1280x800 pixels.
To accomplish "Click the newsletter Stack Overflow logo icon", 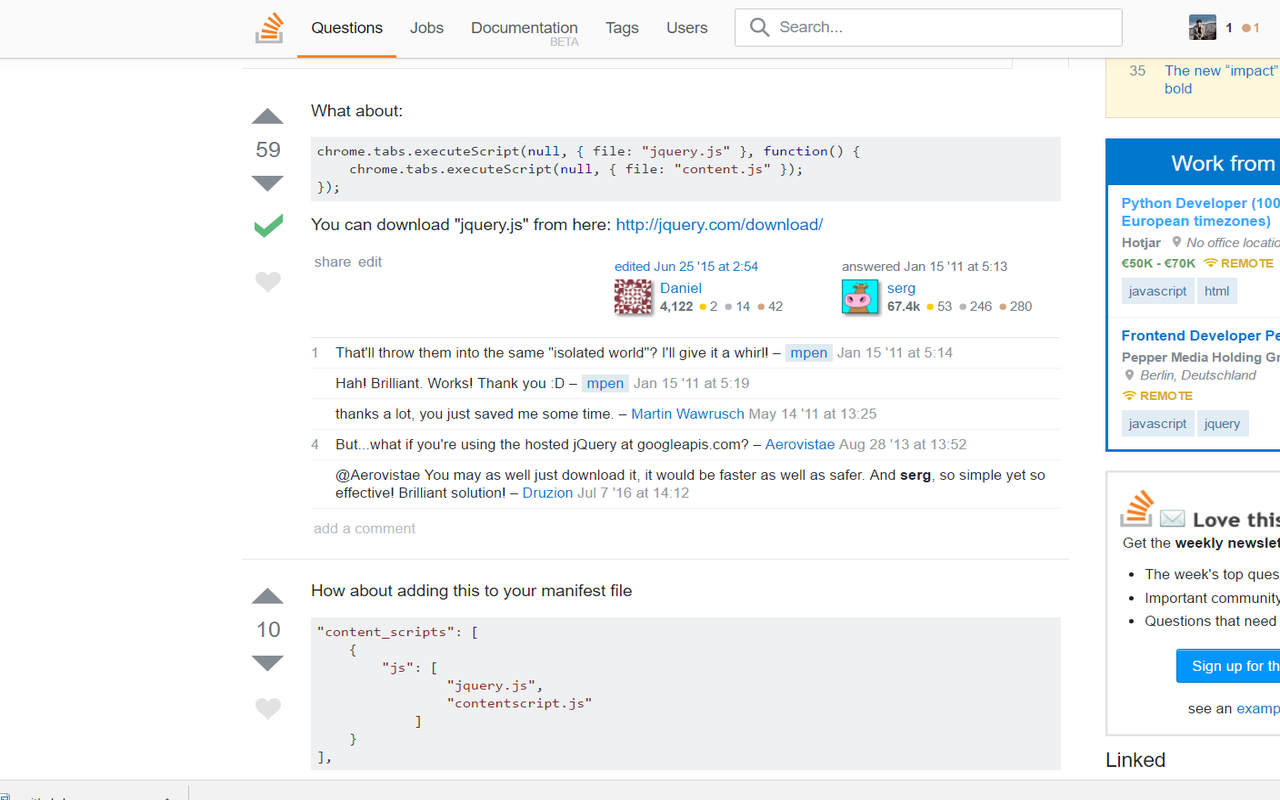I will point(1136,508).
